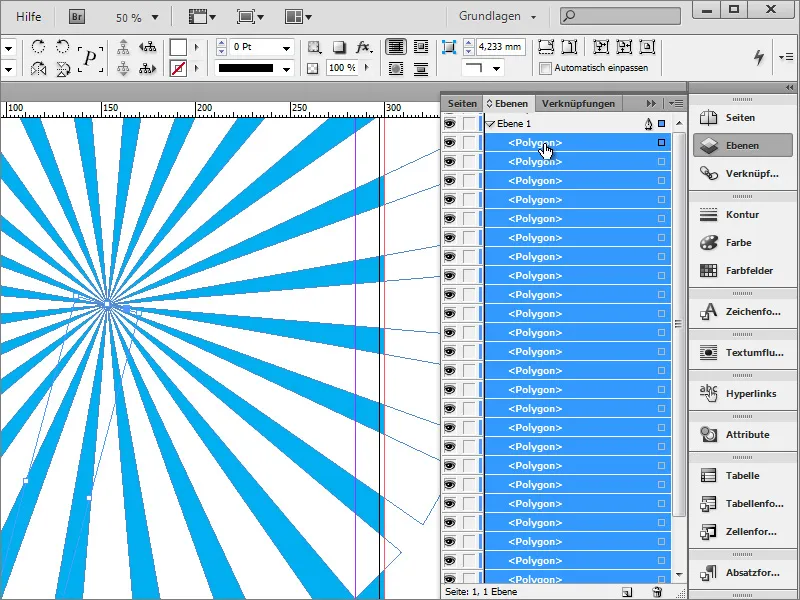The image size is (800, 600).
Task: Launch Bridge with the Br button
Action: point(76,16)
